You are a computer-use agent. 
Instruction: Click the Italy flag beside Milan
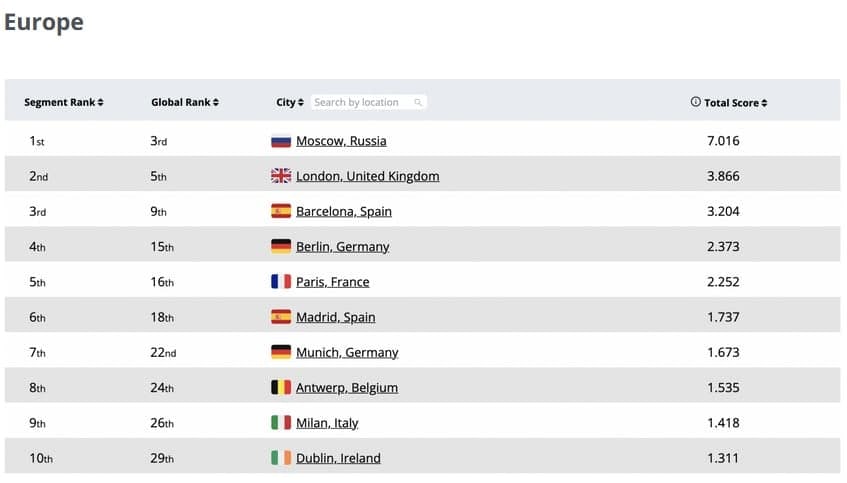coord(281,423)
